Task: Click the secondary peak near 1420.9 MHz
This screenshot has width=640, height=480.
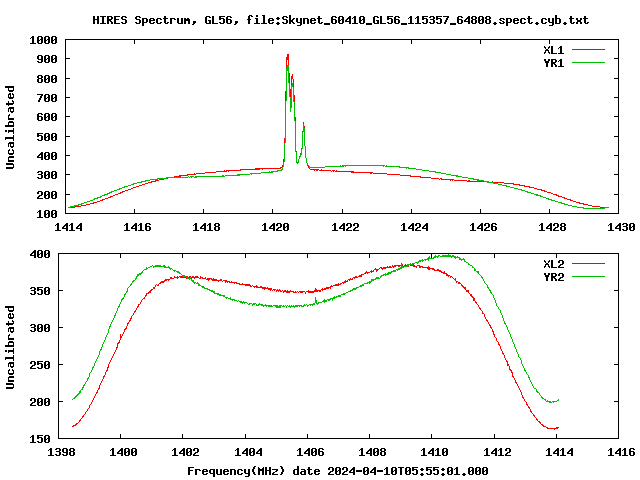Action: coord(304,124)
